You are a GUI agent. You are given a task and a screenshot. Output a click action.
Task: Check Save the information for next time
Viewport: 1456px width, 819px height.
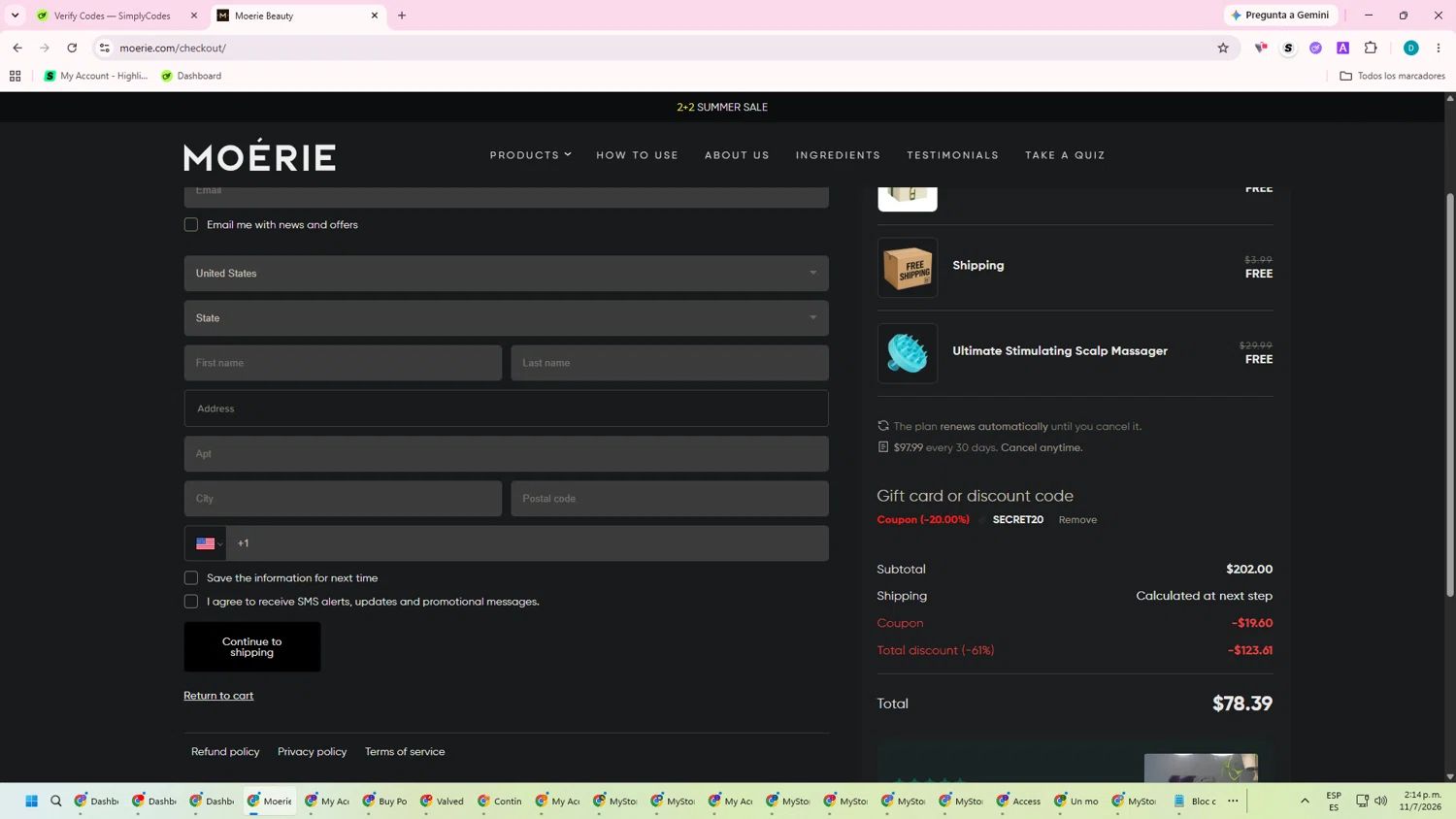(191, 577)
